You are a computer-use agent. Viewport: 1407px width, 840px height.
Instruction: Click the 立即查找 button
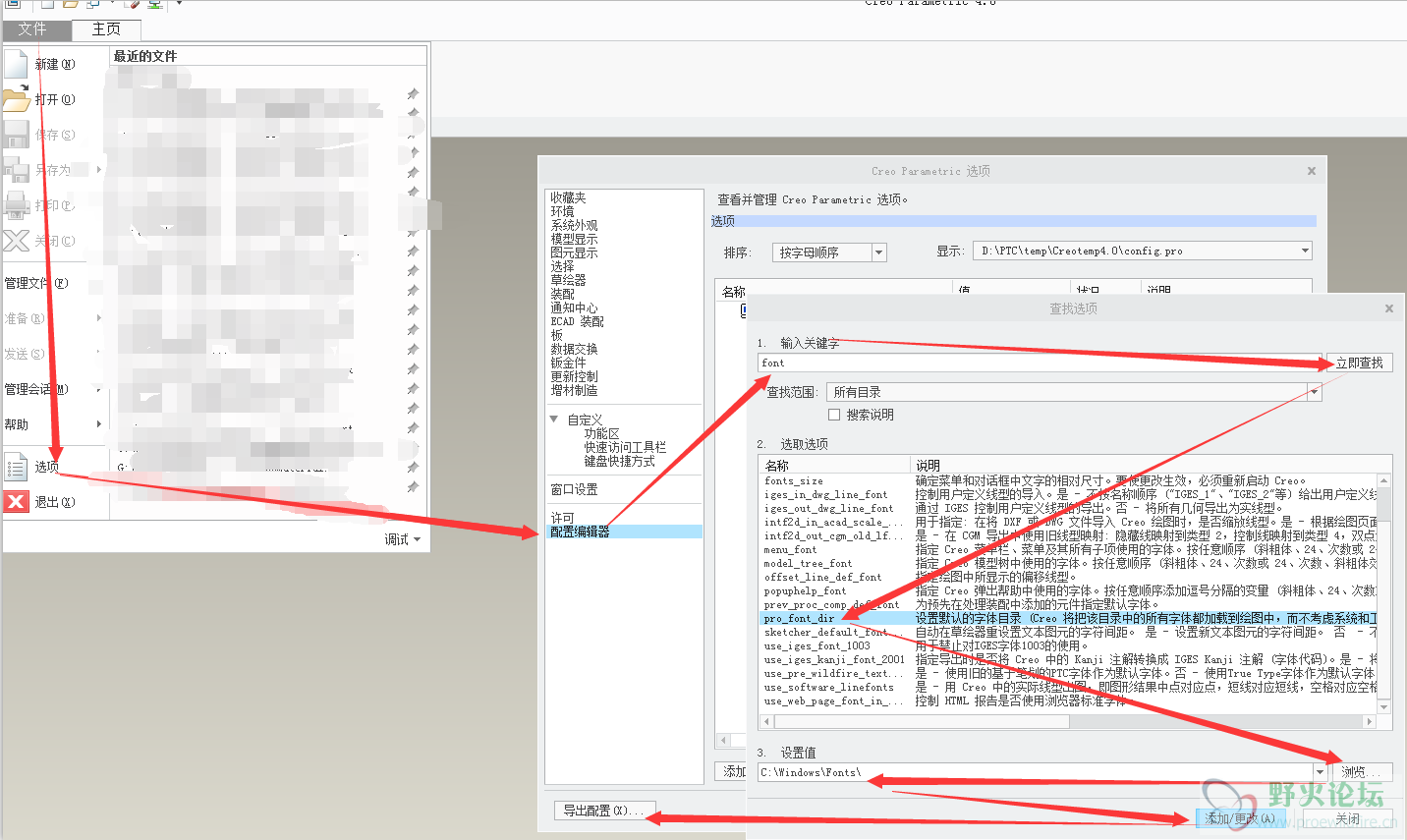pyautogui.click(x=1359, y=363)
